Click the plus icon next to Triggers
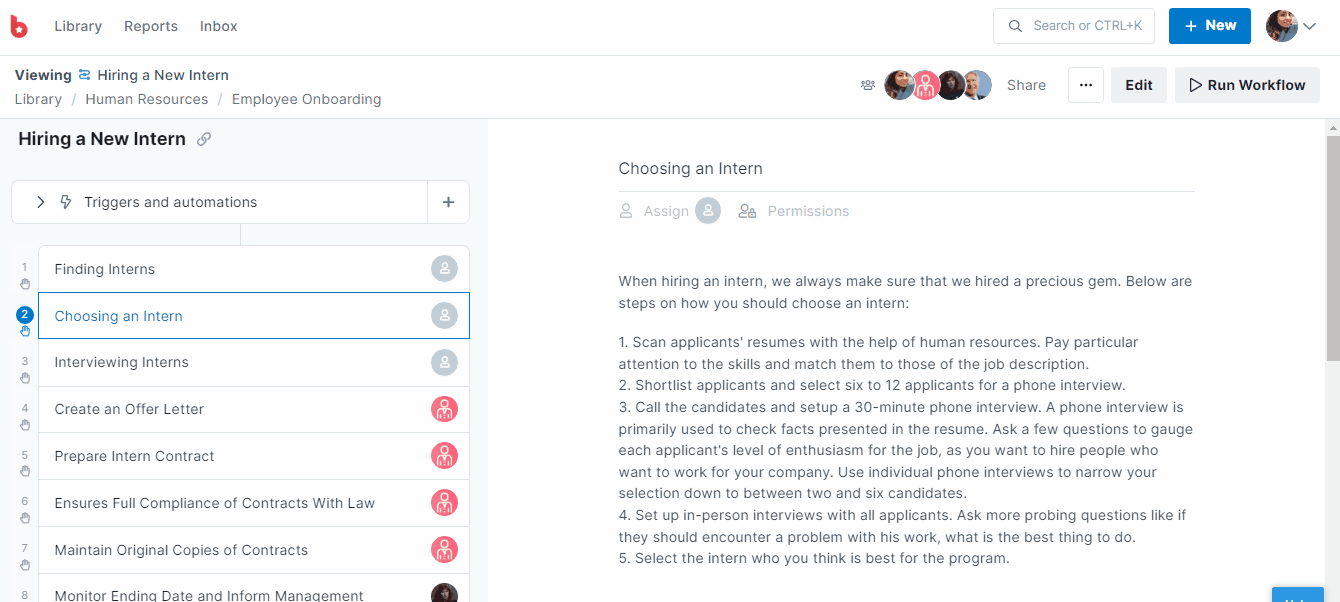This screenshot has height=602, width=1340. tap(448, 202)
